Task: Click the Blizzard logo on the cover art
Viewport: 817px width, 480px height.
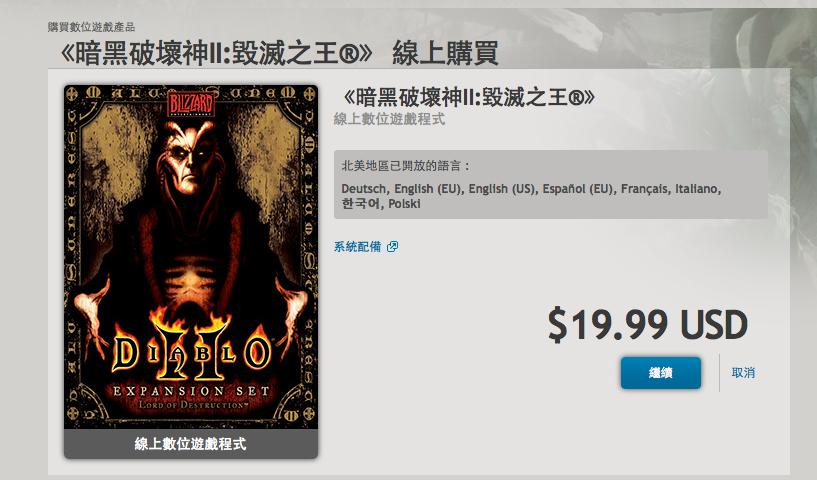Action: [191, 104]
